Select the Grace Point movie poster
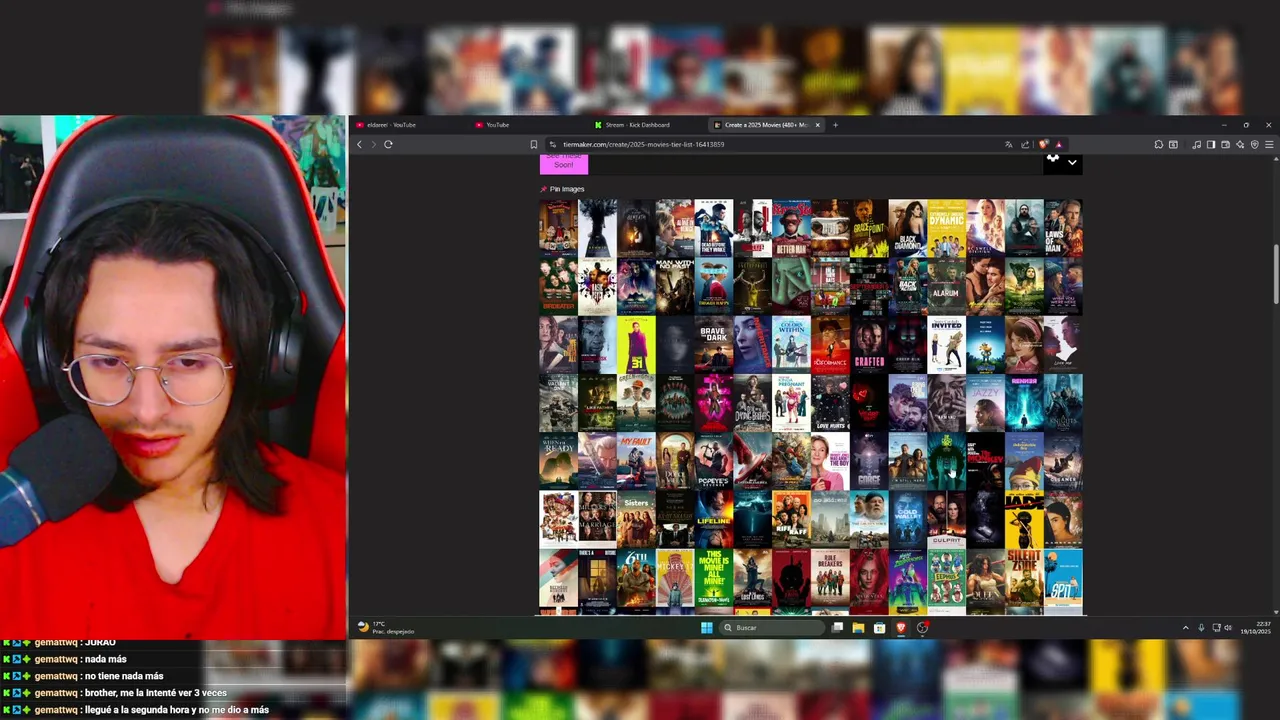The image size is (1280, 720). [x=868, y=229]
